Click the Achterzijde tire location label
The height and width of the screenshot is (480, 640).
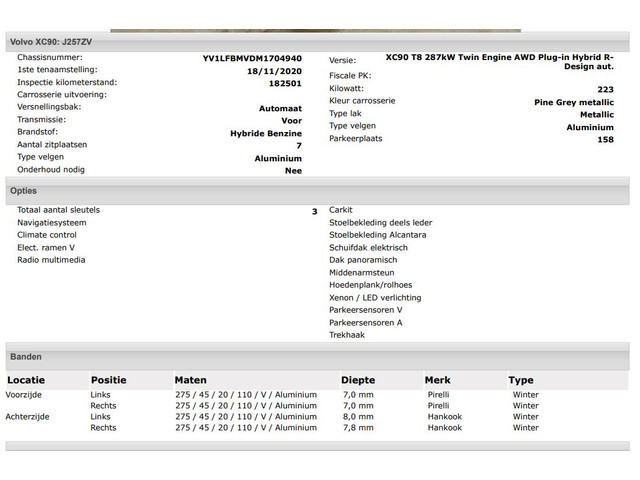31,417
